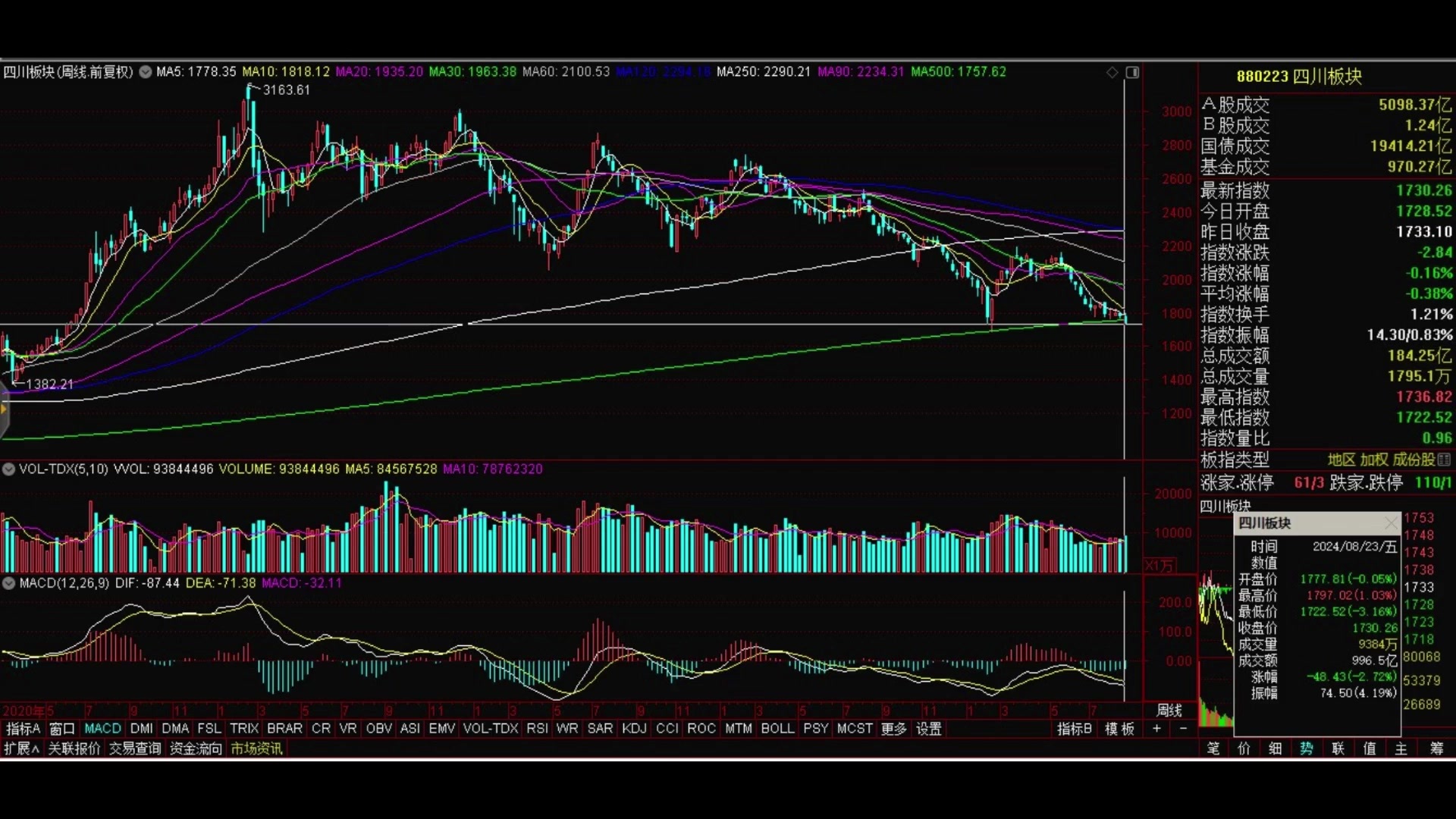Viewport: 1456px width, 819px height.
Task: Switch to the 笔 tick panel tab
Action: (x=1213, y=748)
